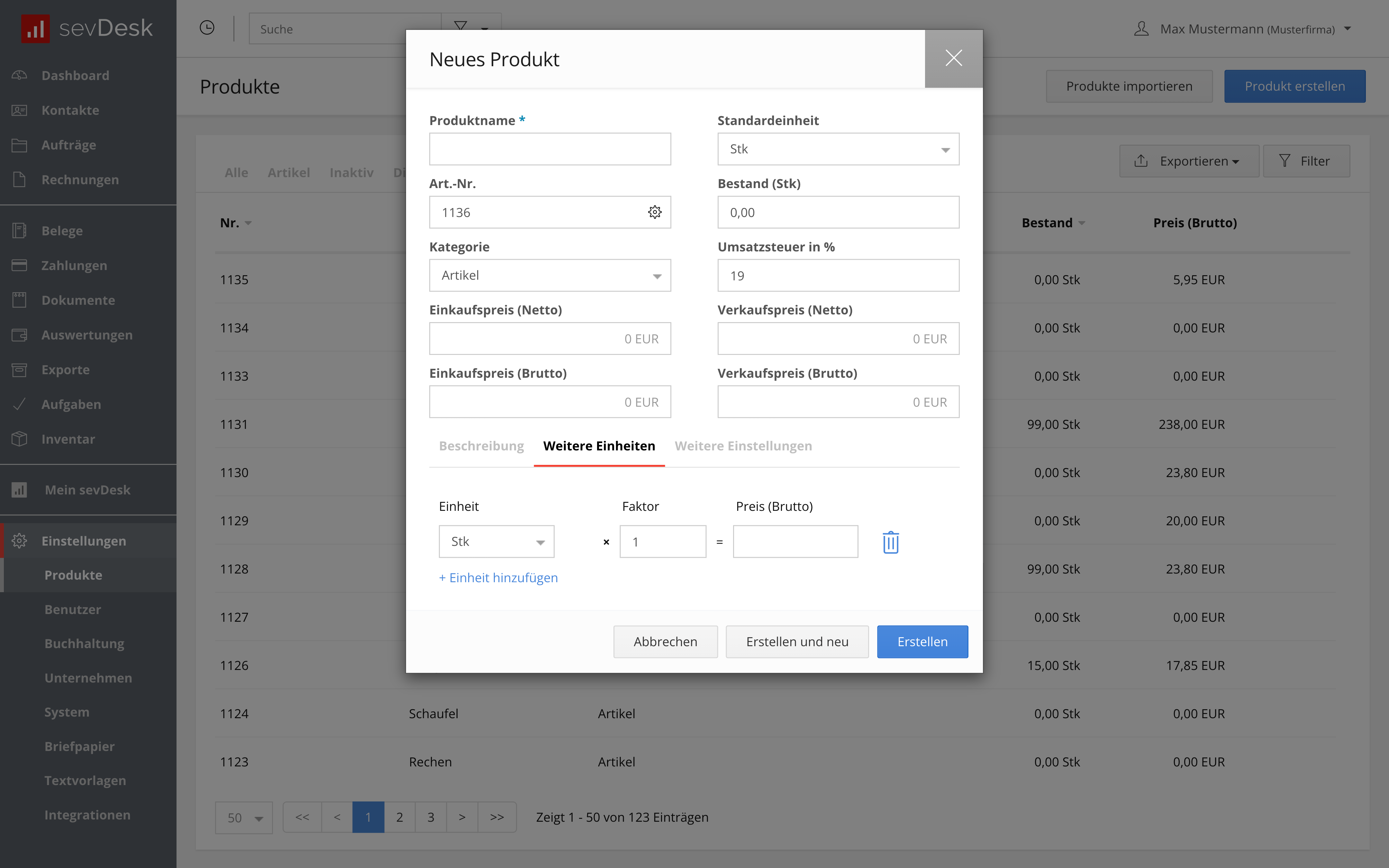Viewport: 1389px width, 868px height.
Task: Open Belege icon in sidebar
Action: point(20,231)
